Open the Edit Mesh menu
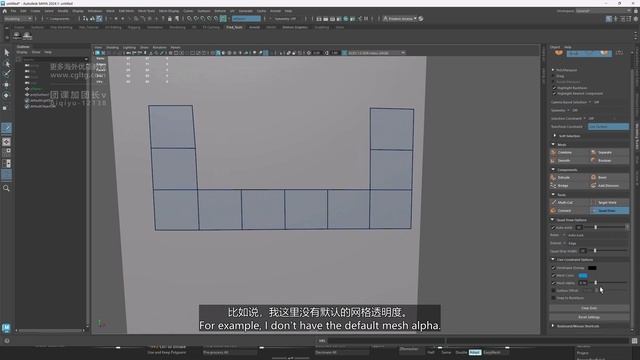Viewport: 640px width, 360px height. click(x=126, y=11)
